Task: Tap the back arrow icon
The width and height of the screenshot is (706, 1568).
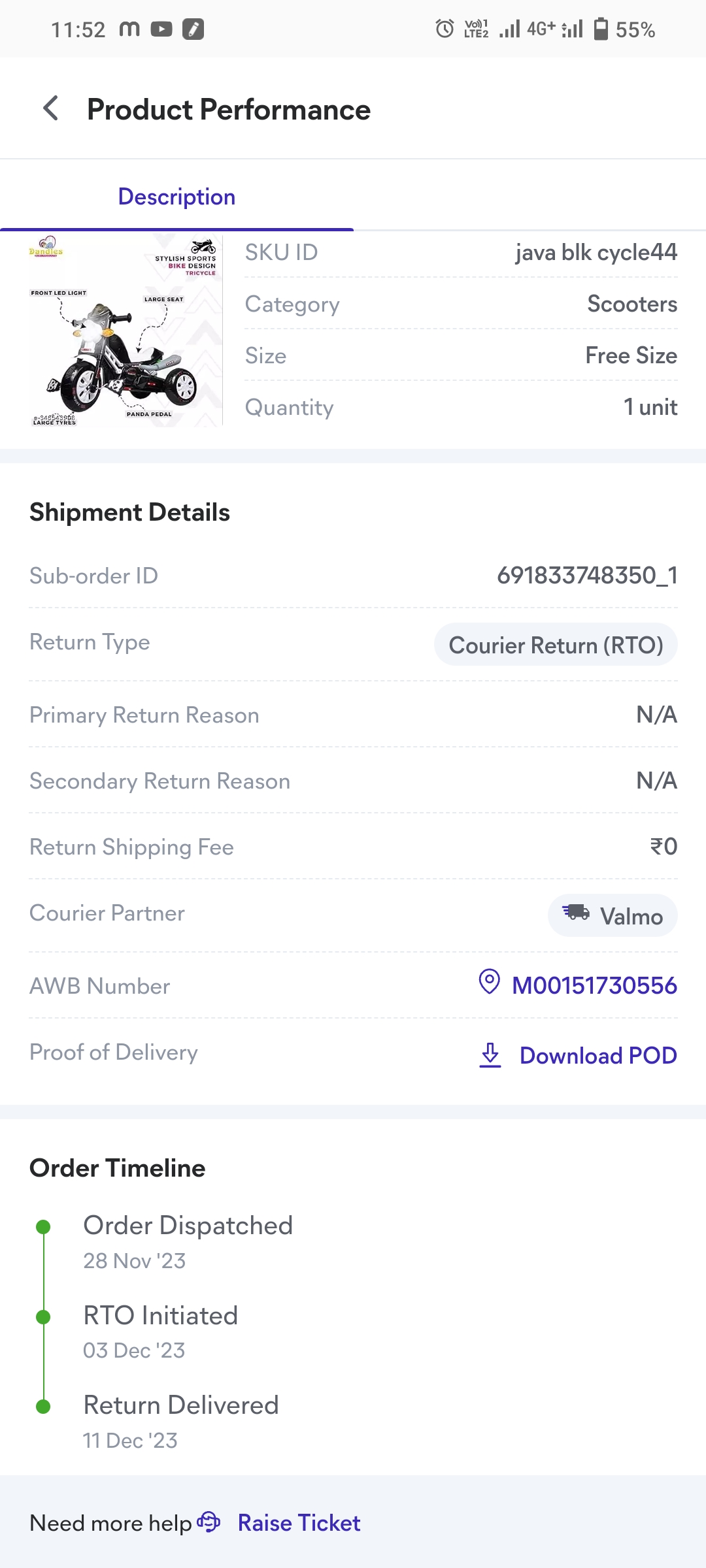Action: pos(51,108)
